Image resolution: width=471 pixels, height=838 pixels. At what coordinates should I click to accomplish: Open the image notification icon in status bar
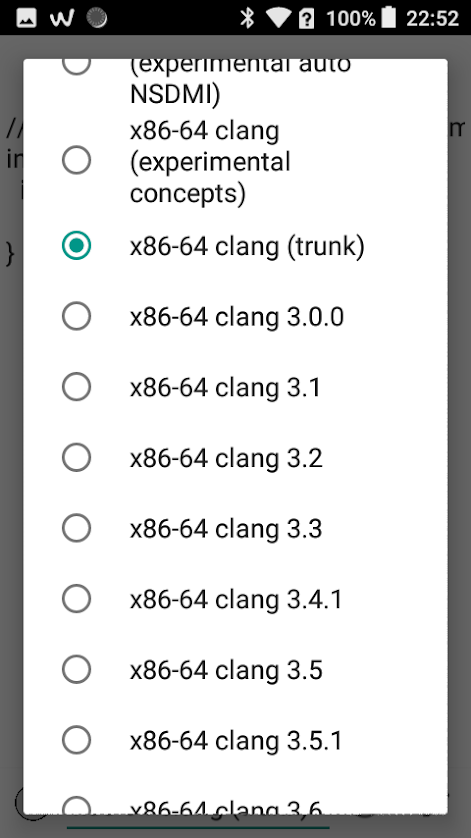pyautogui.click(x=26, y=19)
